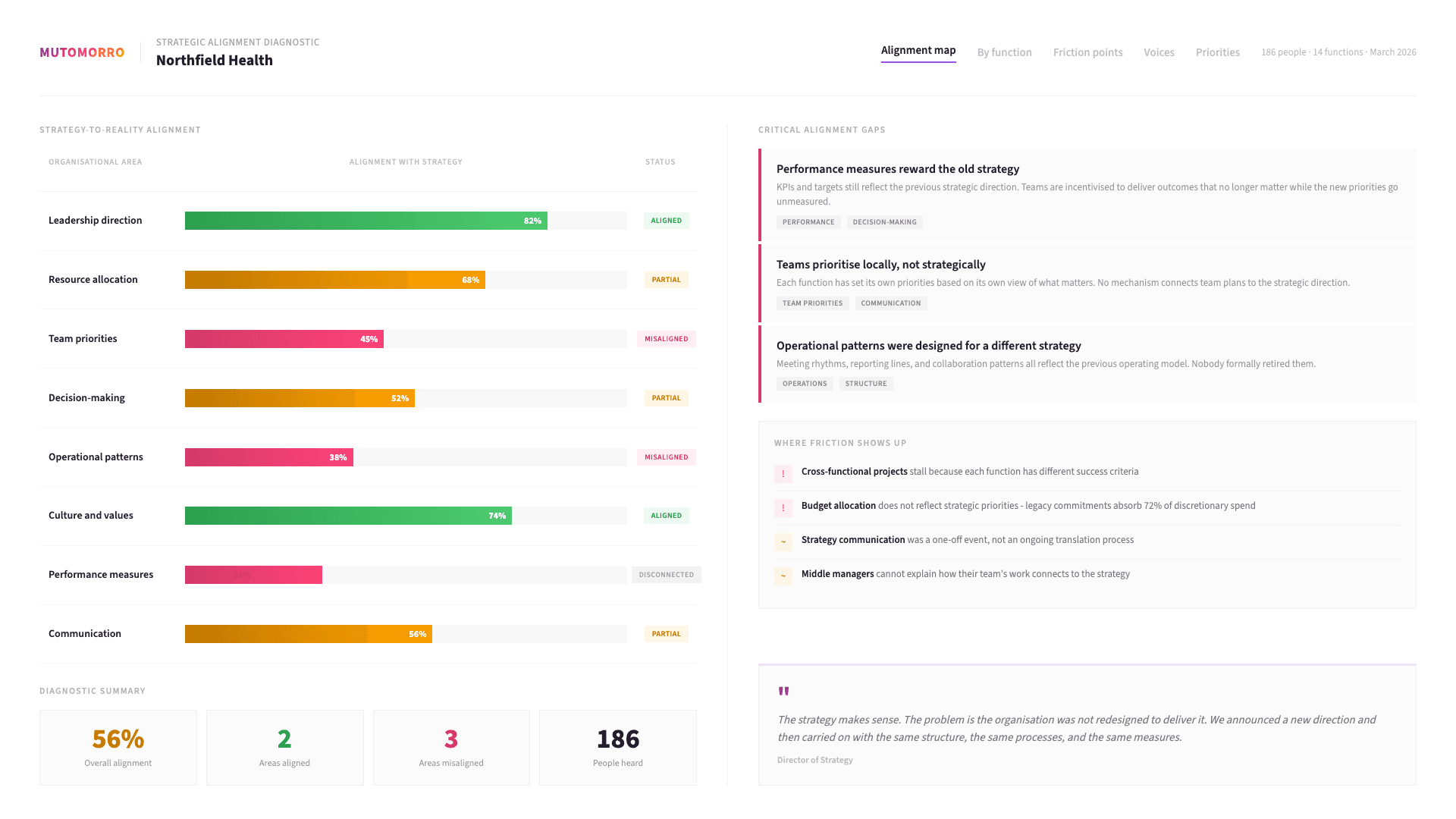Click the COMMUNICATION tag

890,303
